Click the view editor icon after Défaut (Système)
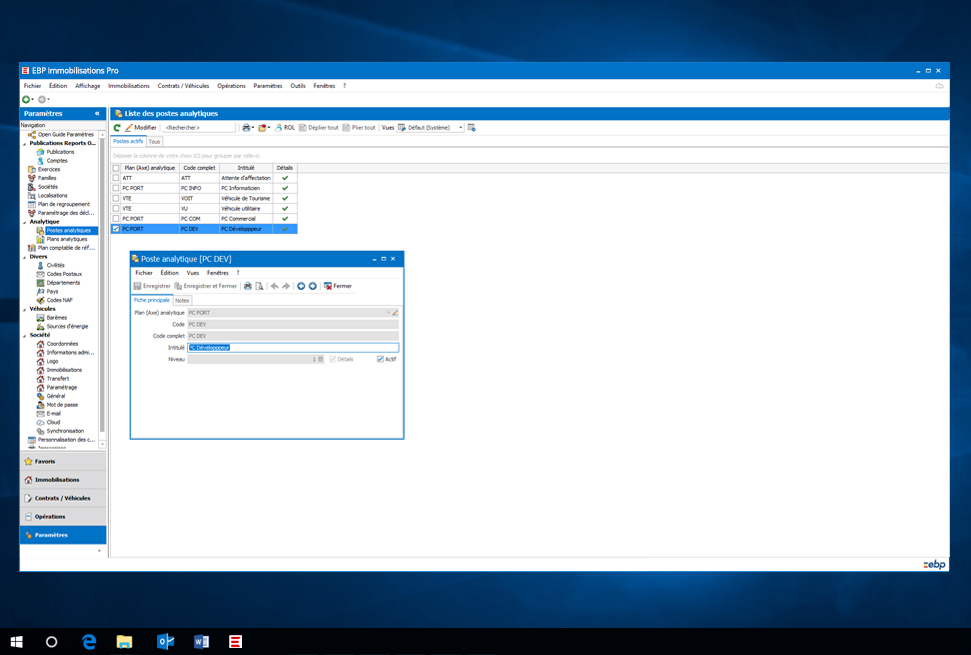The width and height of the screenshot is (971, 655). click(472, 128)
